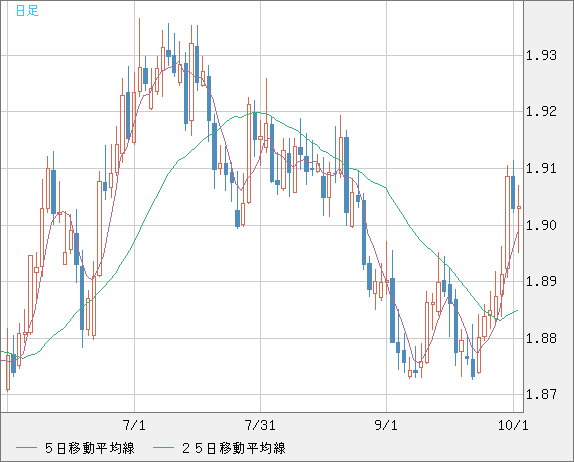Click the 7/1 date axis label

coord(134,425)
